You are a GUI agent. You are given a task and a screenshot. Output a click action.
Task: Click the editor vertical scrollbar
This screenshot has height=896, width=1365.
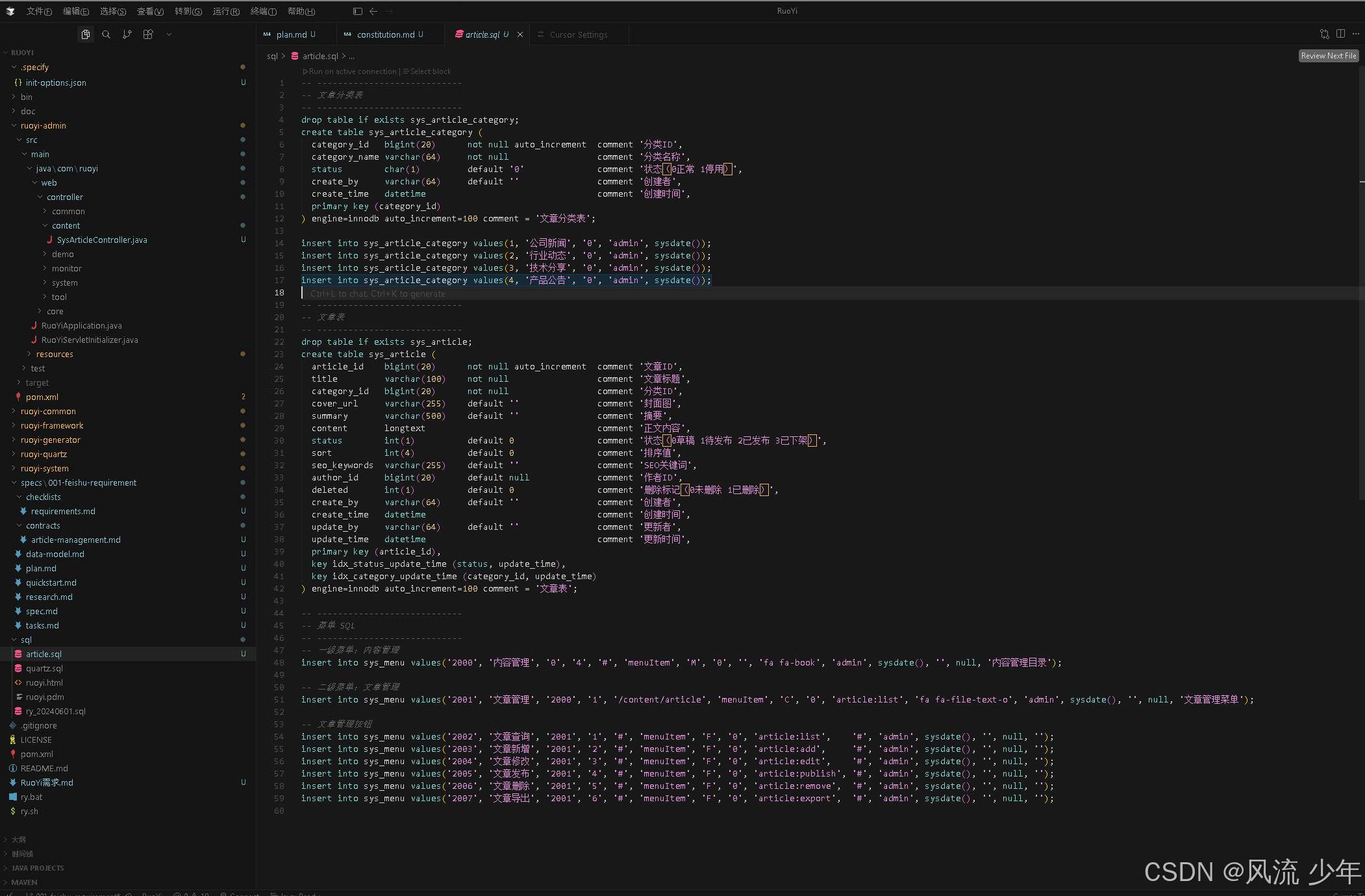(1361, 282)
